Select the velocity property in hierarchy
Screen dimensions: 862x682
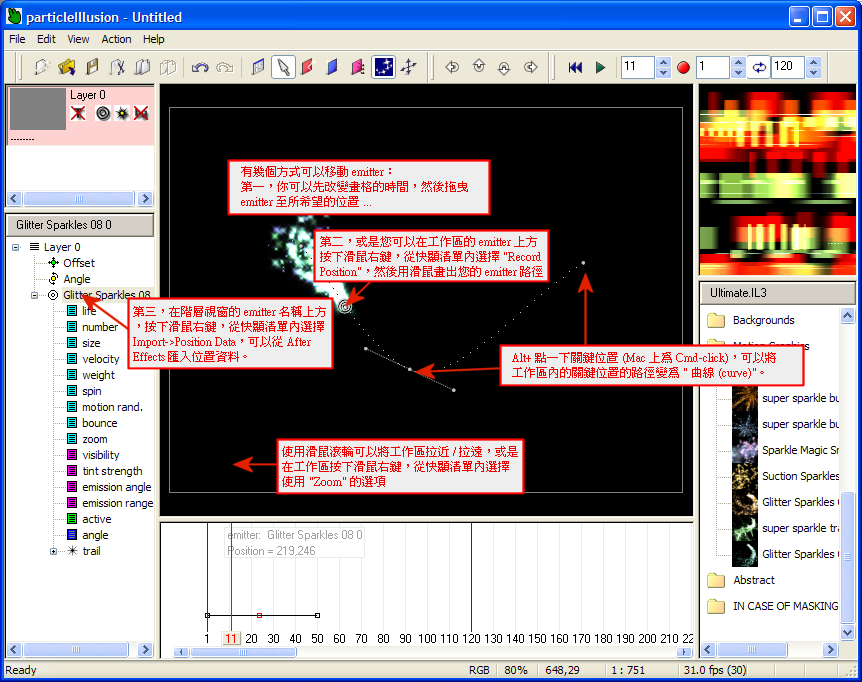pyautogui.click(x=100, y=359)
